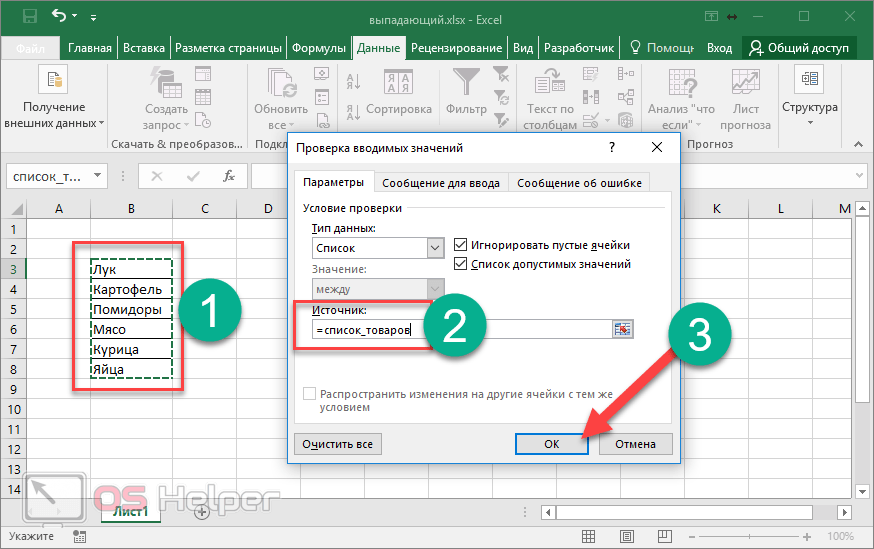
Task: Click the Фильтр funnel icon
Action: coord(466,82)
